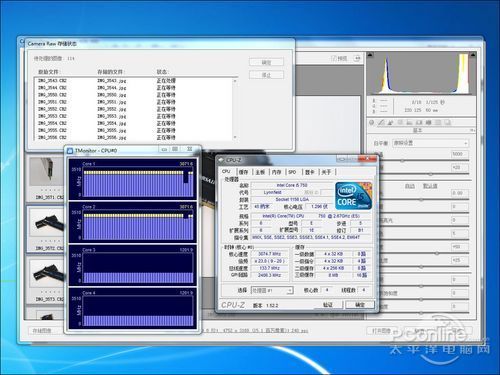Image resolution: width=500 pixels, height=375 pixels.
Task: Select the IMG_3544.CR2 row in save list
Action: point(133,88)
